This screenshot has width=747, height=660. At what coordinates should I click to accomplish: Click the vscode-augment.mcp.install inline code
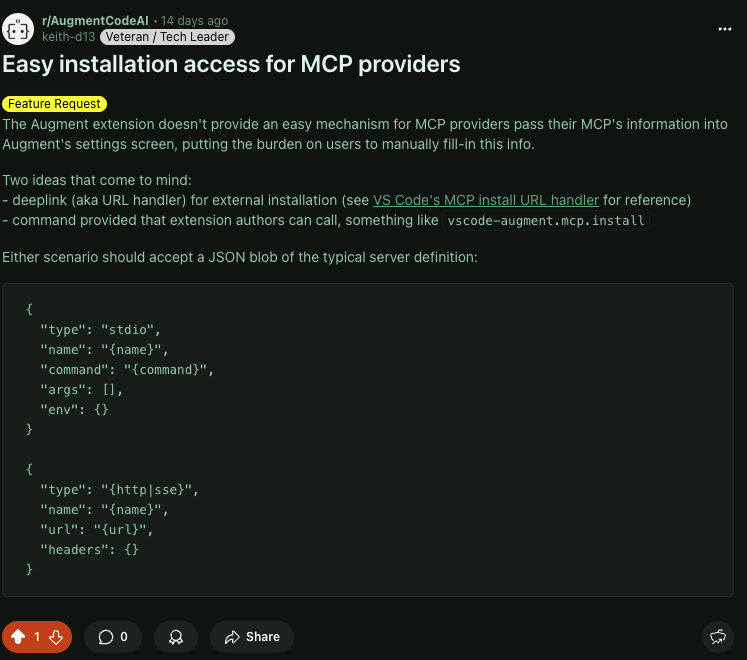tap(546, 221)
